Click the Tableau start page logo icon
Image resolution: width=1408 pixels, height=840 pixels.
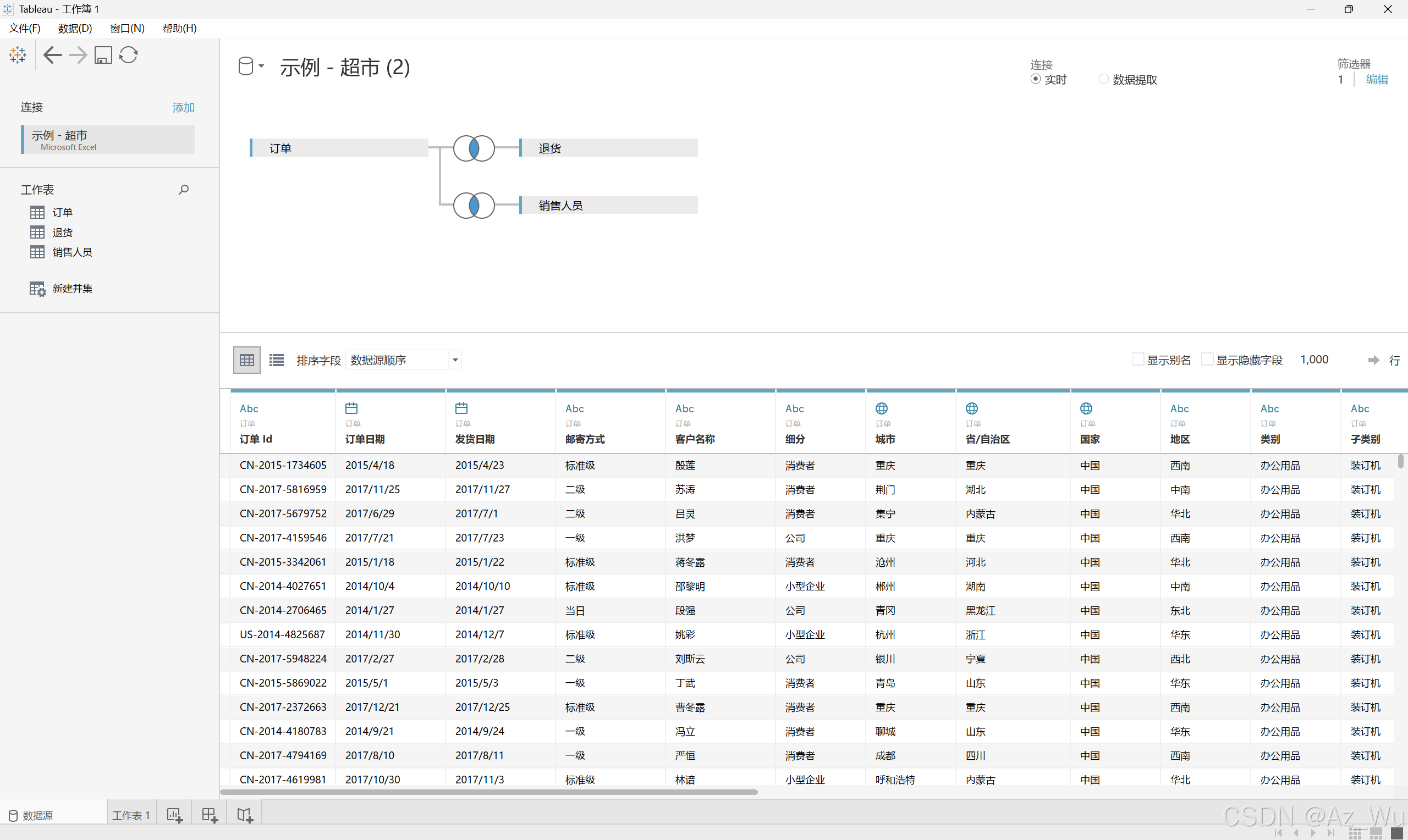pyautogui.click(x=18, y=55)
